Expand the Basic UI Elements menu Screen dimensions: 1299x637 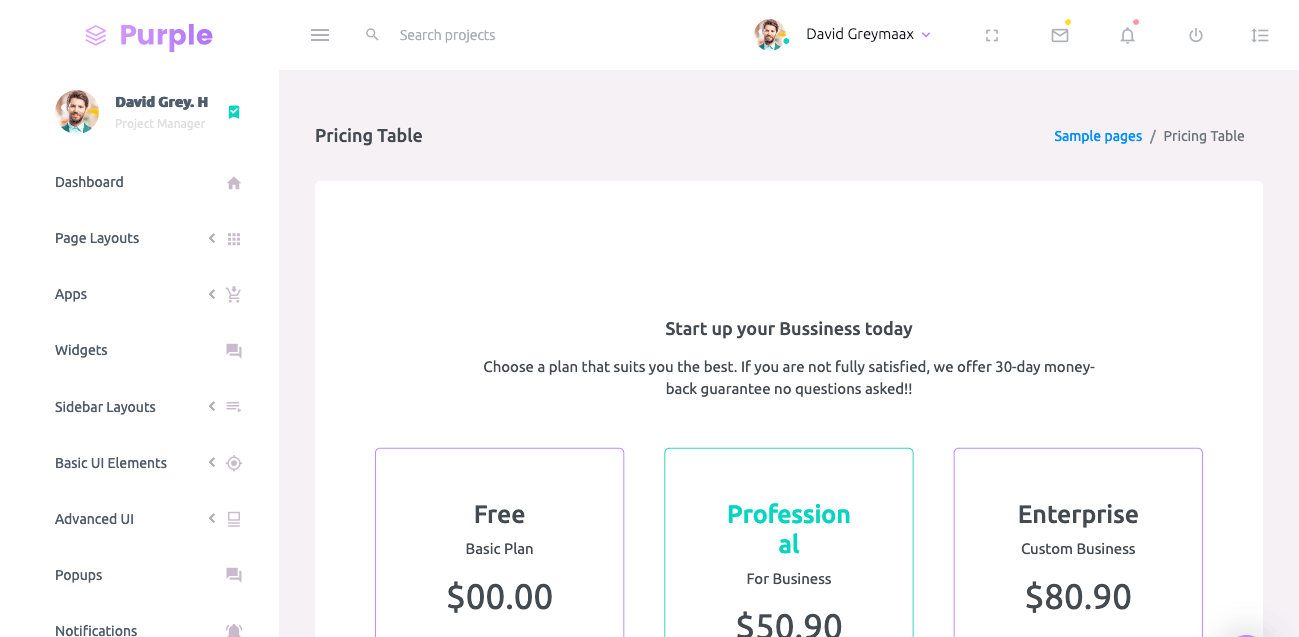[111, 463]
